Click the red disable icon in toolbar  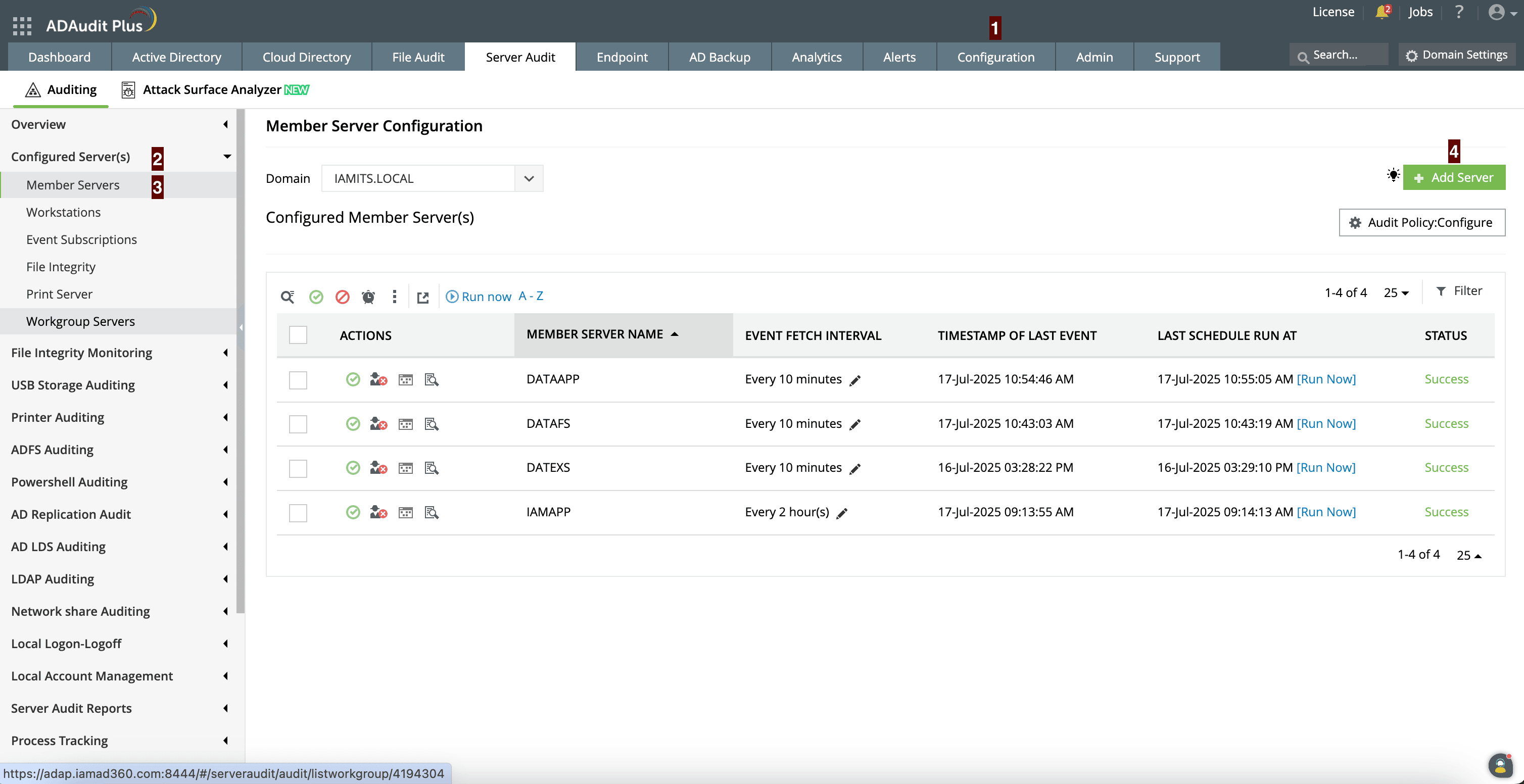[342, 297]
